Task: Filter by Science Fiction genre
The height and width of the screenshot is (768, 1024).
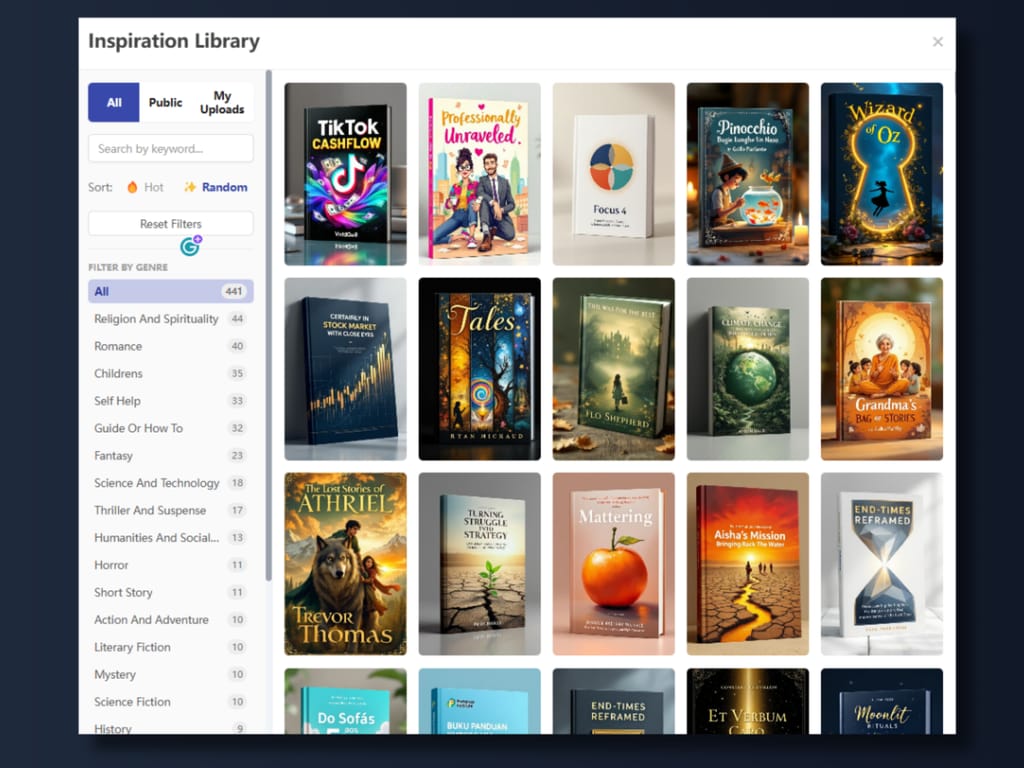Action: click(170, 702)
